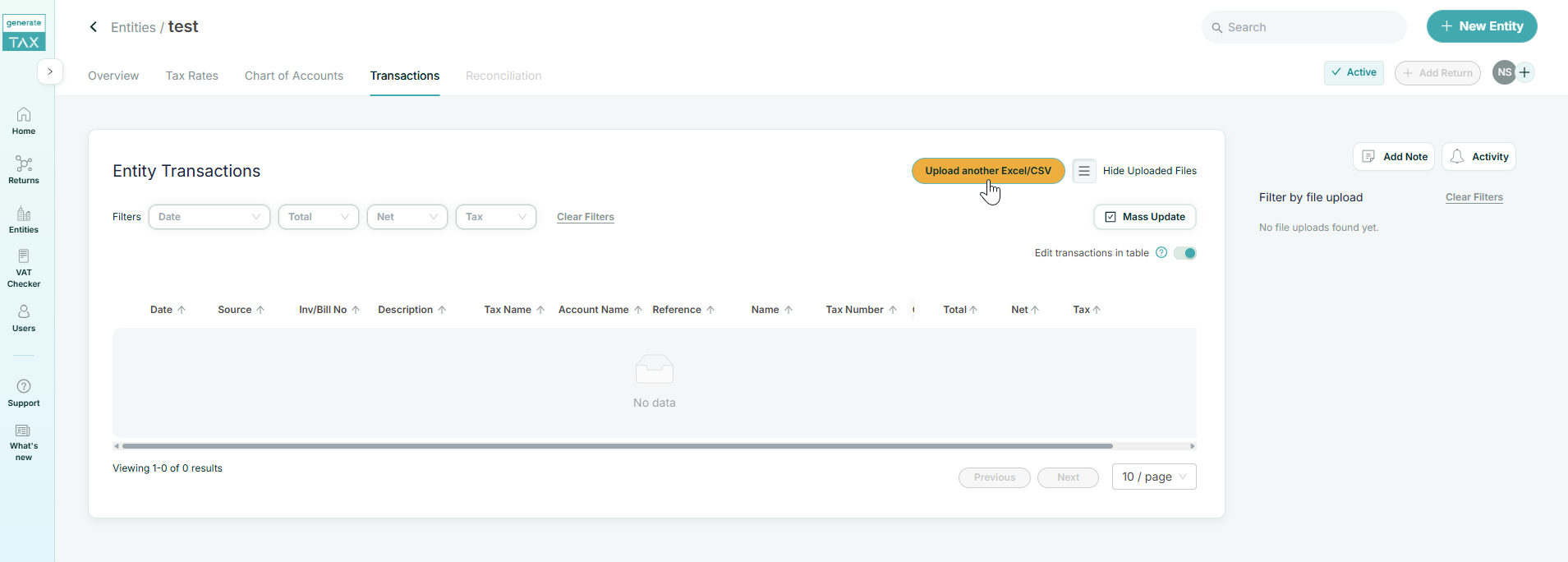This screenshot has height=562, width=1568.
Task: Switch to the Tax Rates tab
Action: click(191, 76)
